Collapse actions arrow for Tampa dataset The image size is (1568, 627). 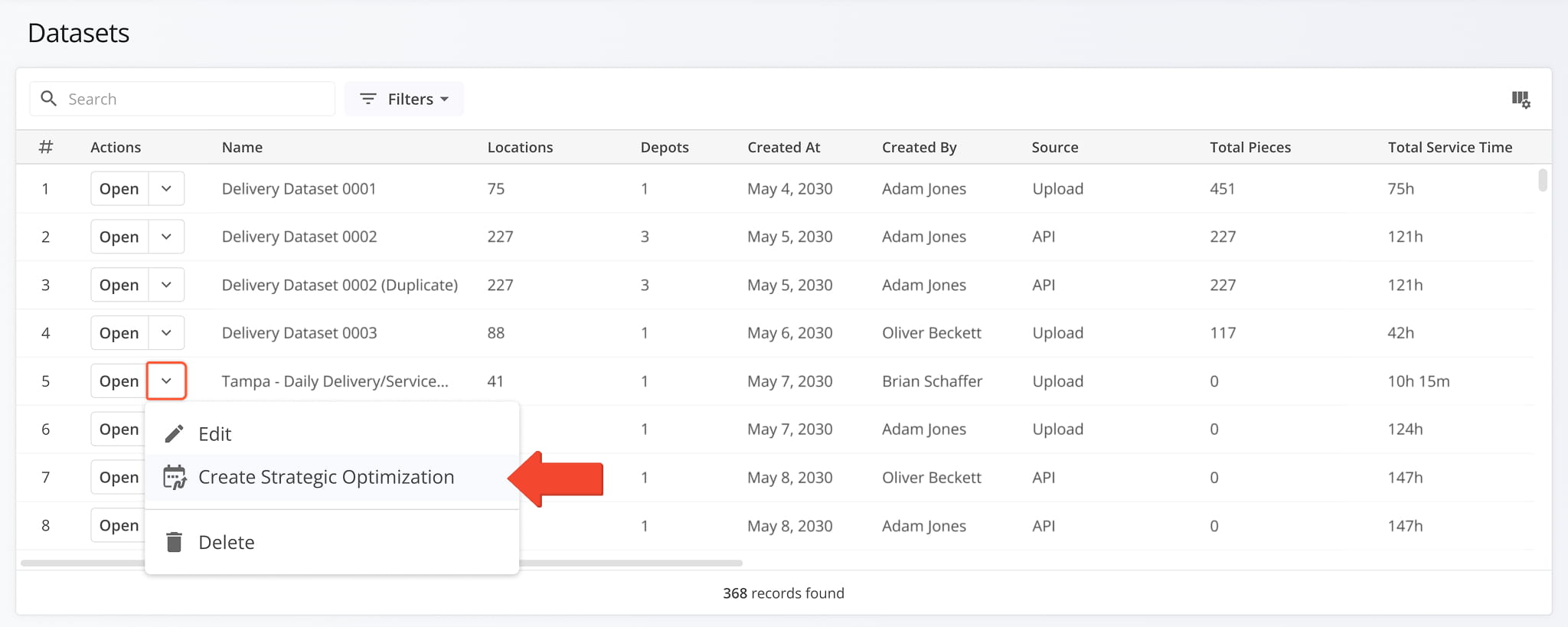click(x=166, y=380)
